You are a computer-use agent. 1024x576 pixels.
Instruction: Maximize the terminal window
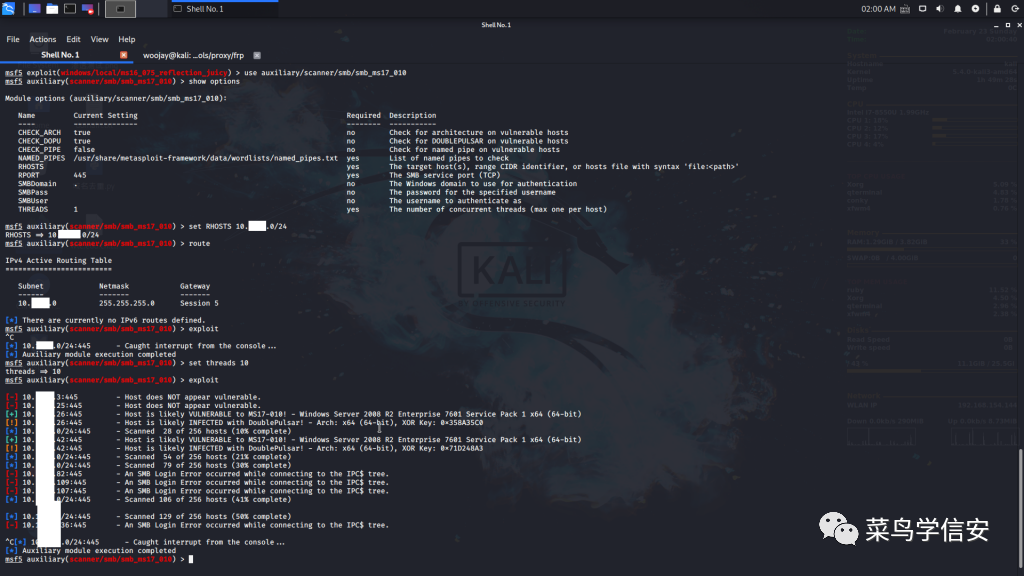[x=1008, y=25]
